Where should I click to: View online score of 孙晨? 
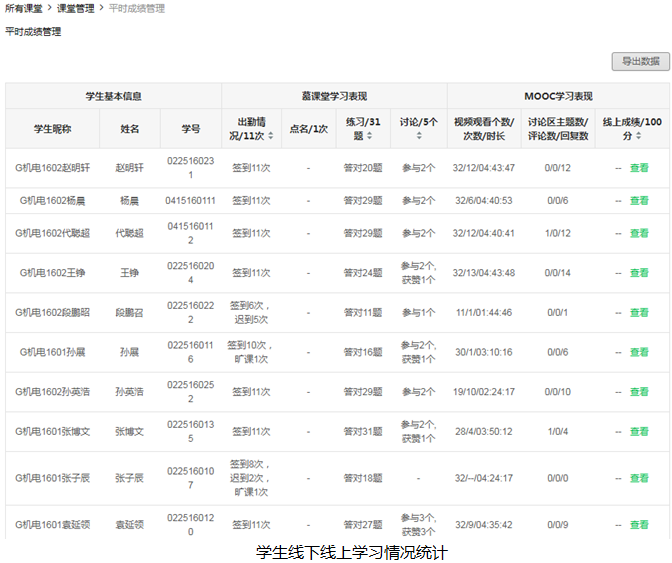point(639,352)
